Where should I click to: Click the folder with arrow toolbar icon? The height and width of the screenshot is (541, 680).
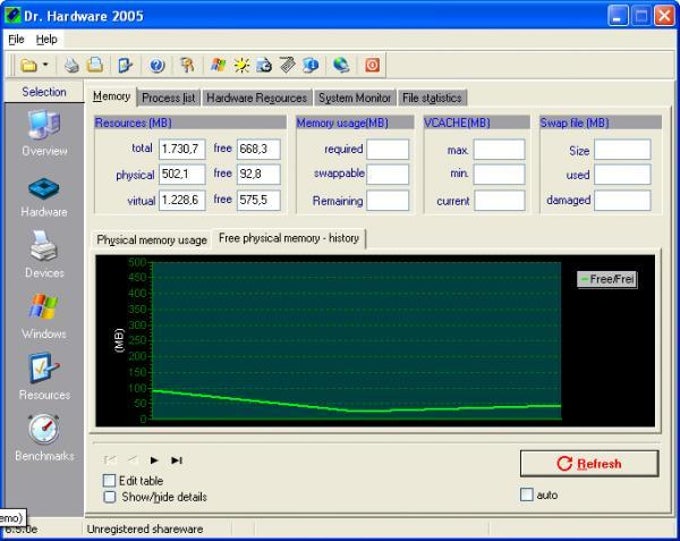(x=264, y=66)
